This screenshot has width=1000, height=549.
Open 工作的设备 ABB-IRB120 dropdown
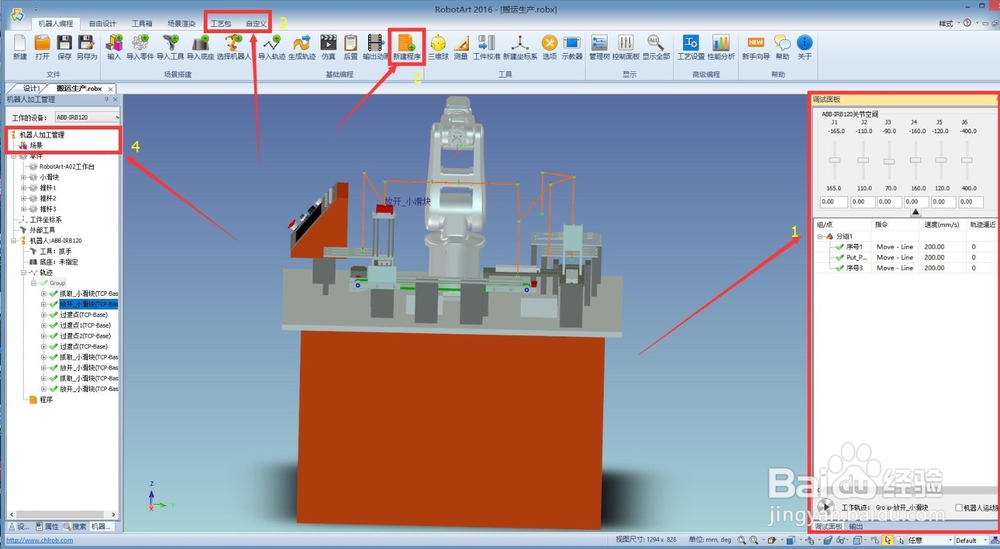tap(87, 117)
